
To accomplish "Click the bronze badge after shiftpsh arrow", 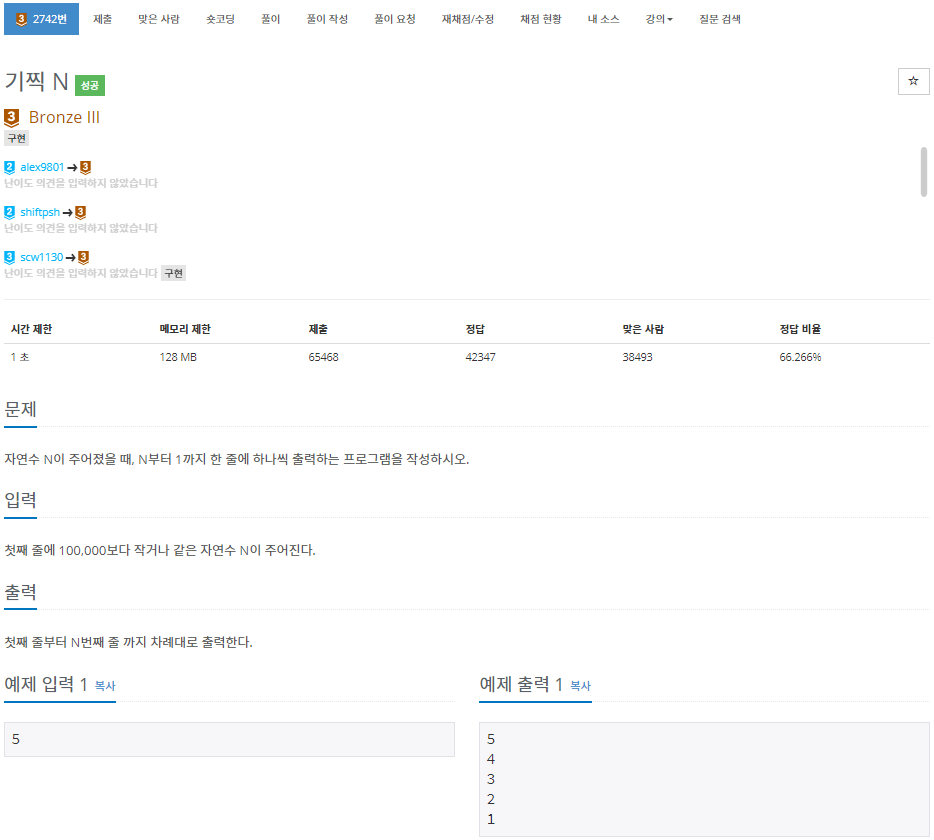I will [x=80, y=212].
